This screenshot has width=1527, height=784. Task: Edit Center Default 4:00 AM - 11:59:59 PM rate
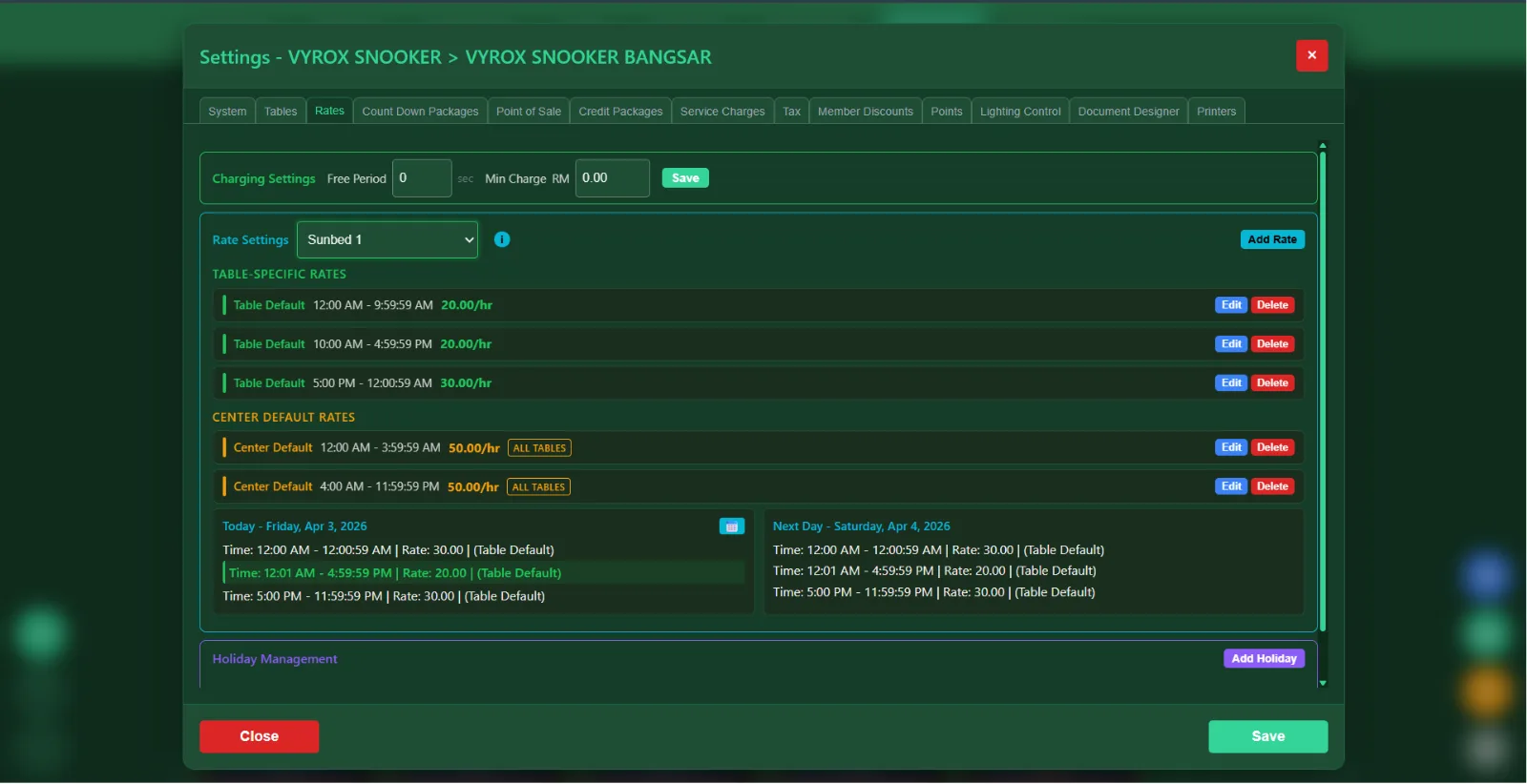(1231, 486)
